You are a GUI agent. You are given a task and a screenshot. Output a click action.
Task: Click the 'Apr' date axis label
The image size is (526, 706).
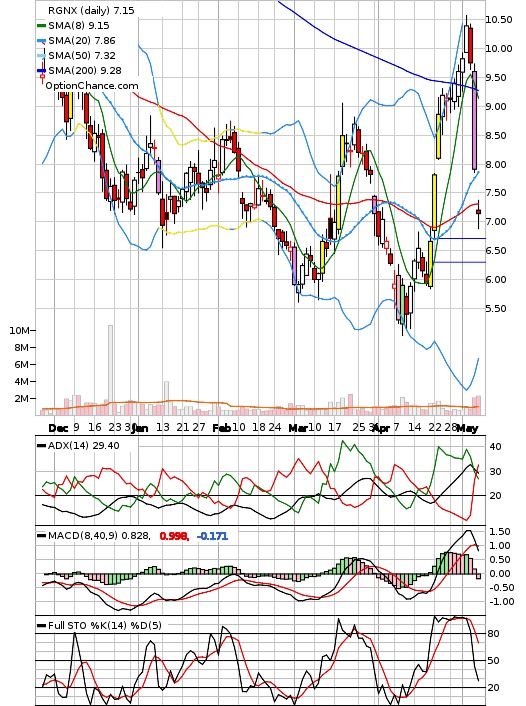381,428
